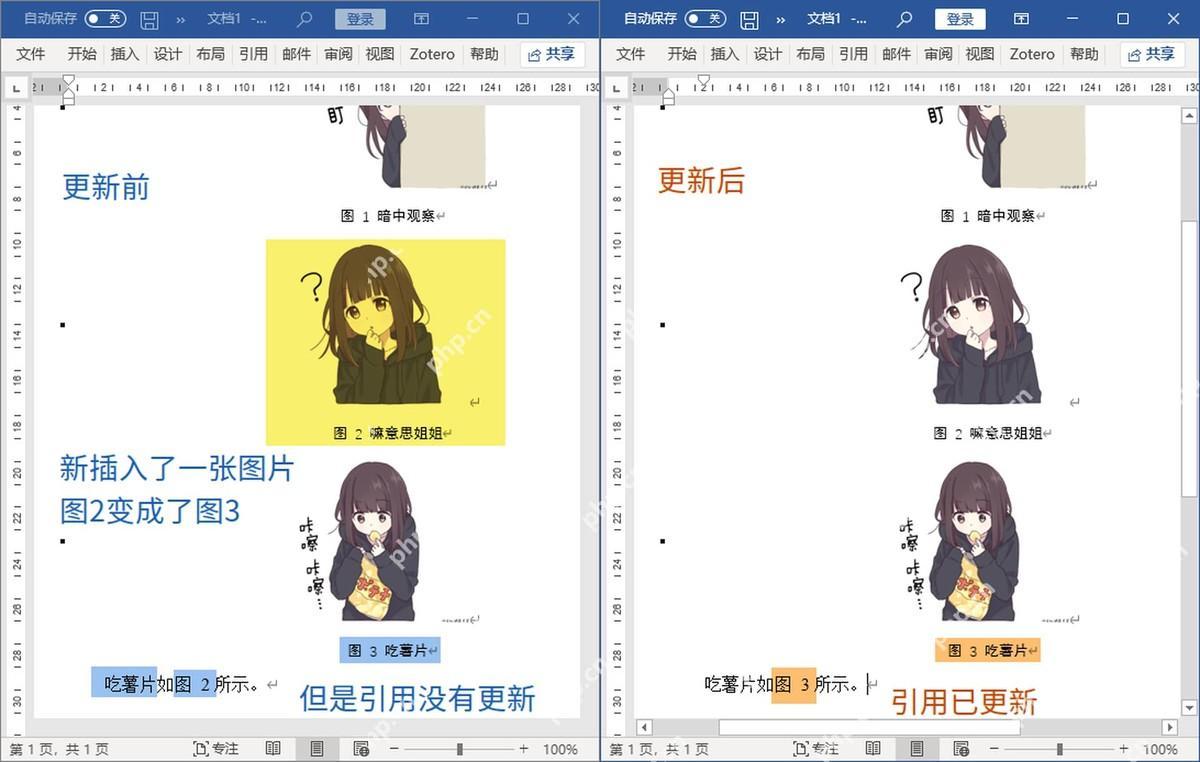Switch to Read Mode view in left window
1200x762 pixels.
coord(273,749)
